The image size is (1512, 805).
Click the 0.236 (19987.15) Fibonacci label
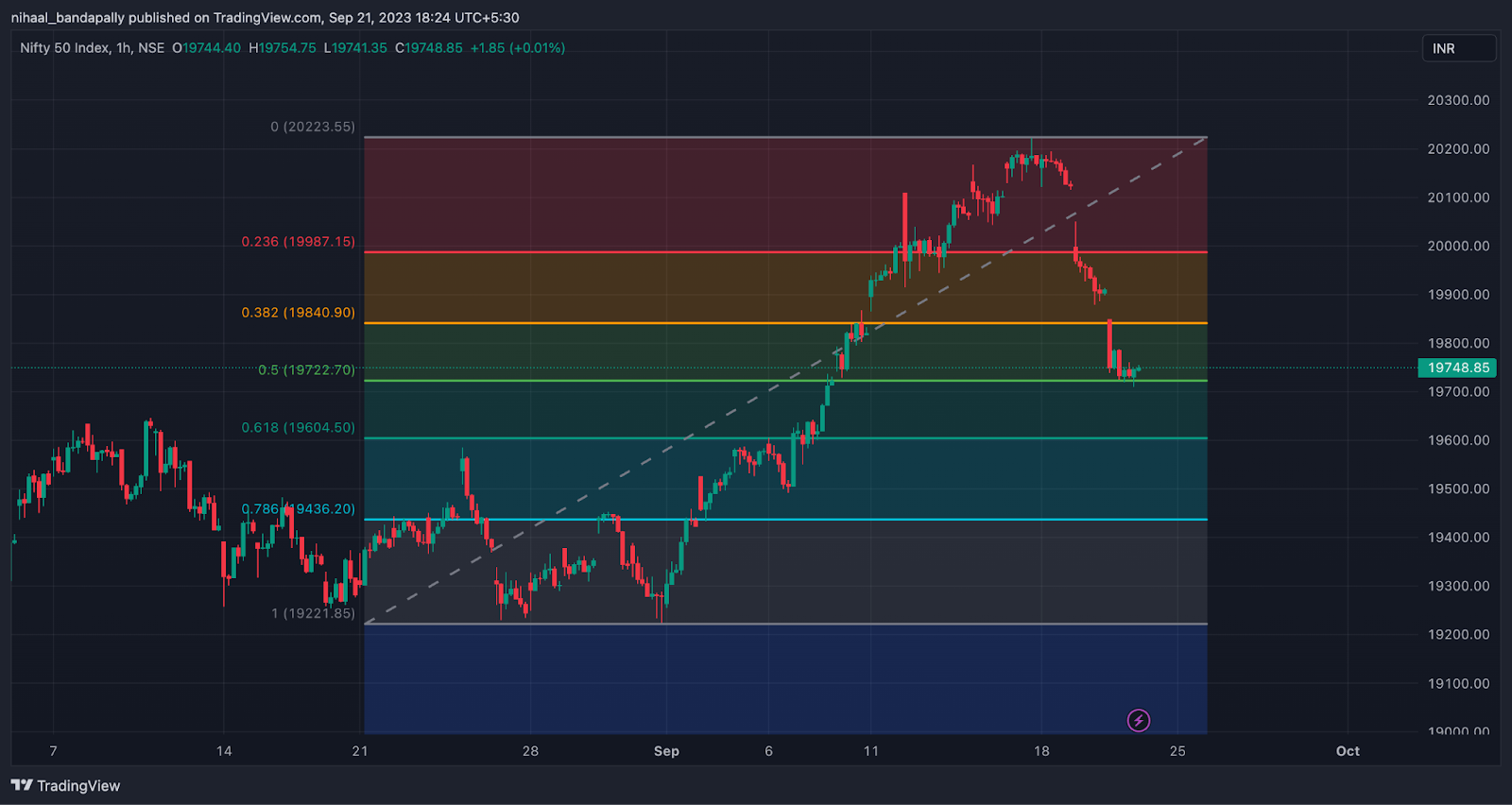299,242
